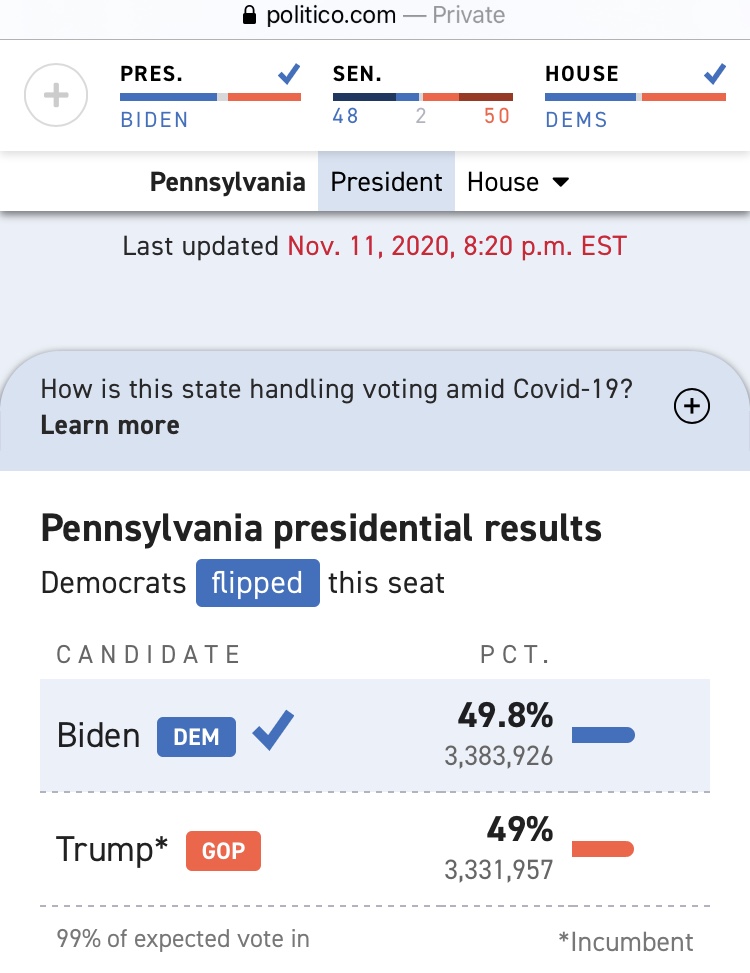The width and height of the screenshot is (750, 973).
Task: Select the President tab
Action: (x=386, y=182)
